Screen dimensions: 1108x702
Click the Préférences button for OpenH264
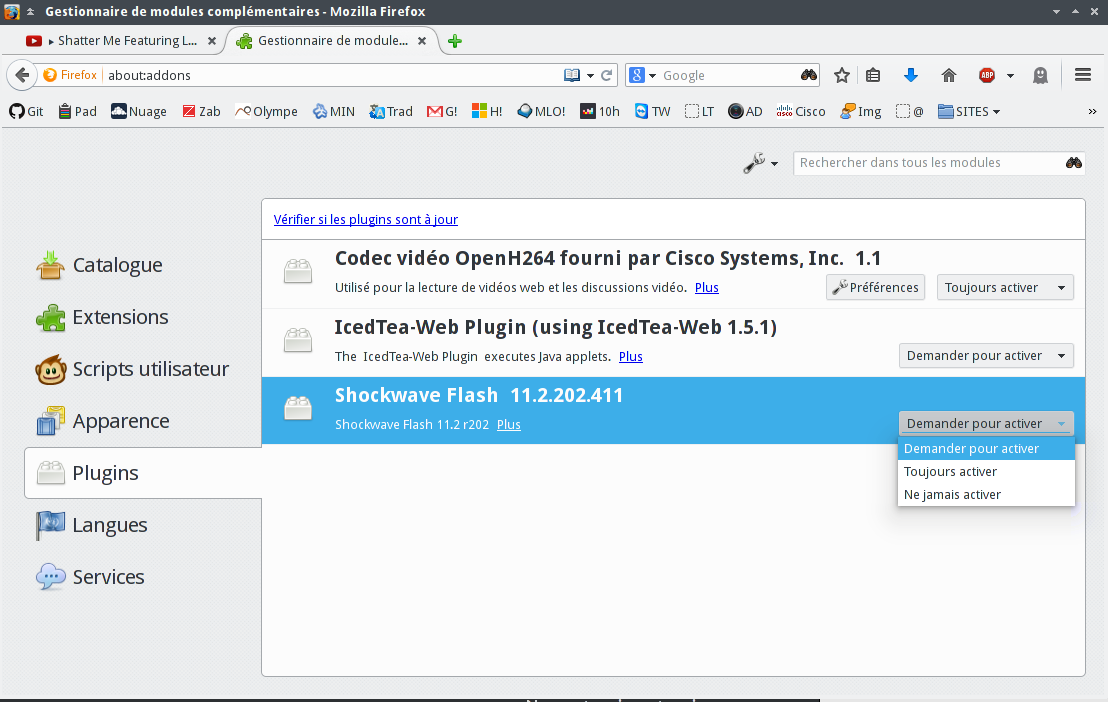(876, 287)
